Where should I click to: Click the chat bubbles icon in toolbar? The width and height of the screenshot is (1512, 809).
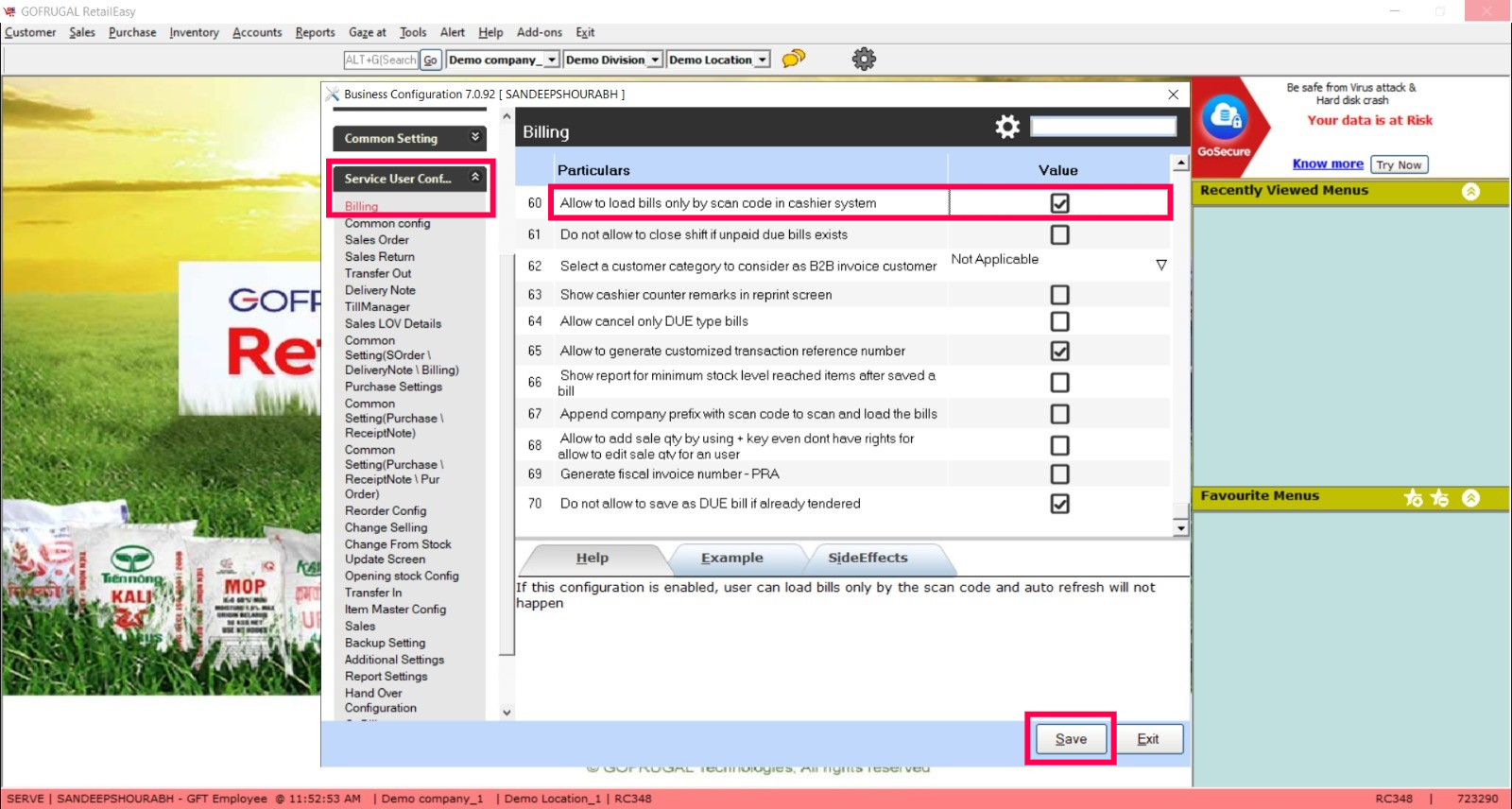pyautogui.click(x=794, y=59)
